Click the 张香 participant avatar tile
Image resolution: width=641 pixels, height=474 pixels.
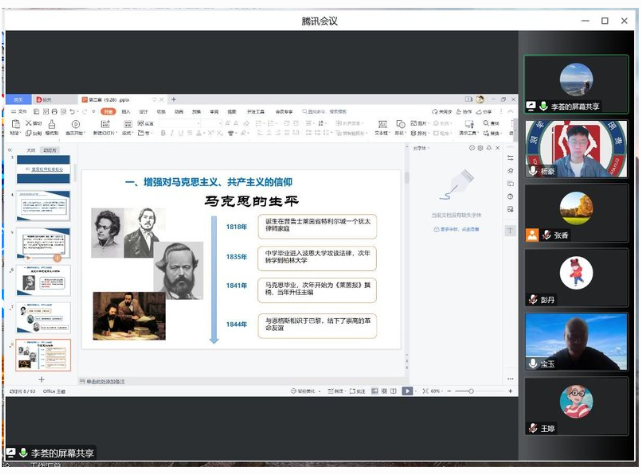click(x=576, y=212)
